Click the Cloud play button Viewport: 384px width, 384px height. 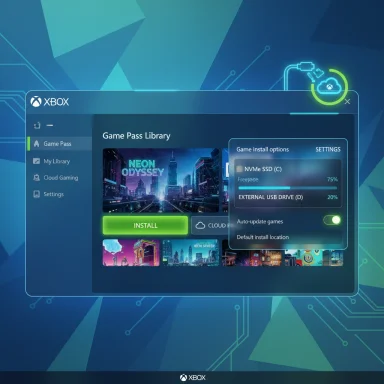(211, 225)
